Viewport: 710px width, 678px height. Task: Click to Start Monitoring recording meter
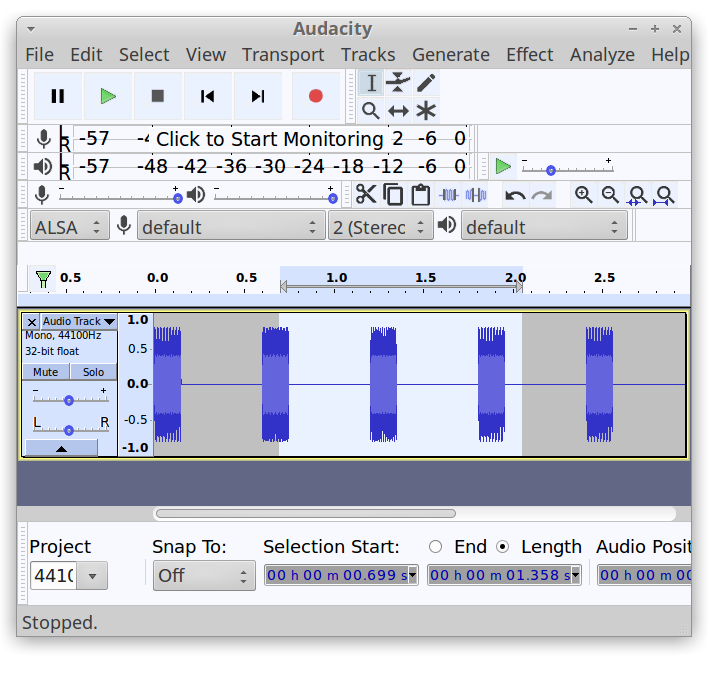click(272, 139)
